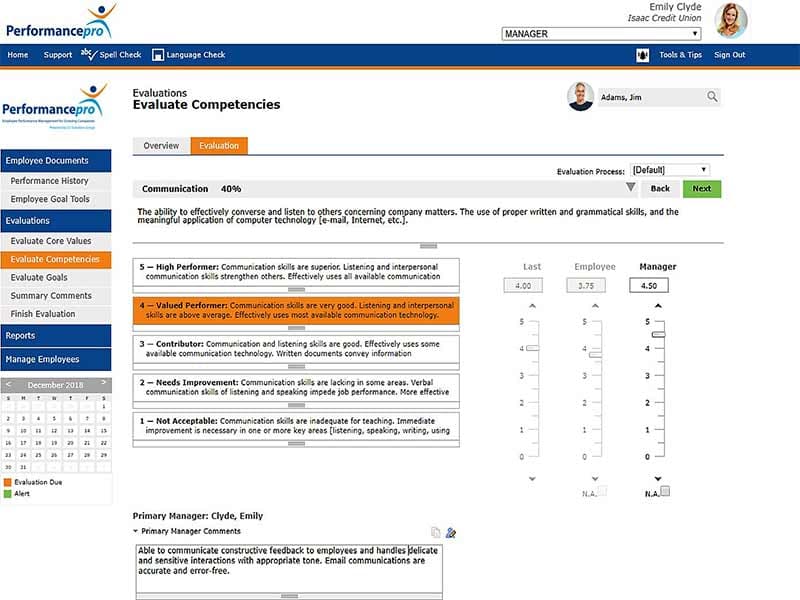Click the Spell Check icon in toolbar
The height and width of the screenshot is (600, 800).
[x=88, y=54]
